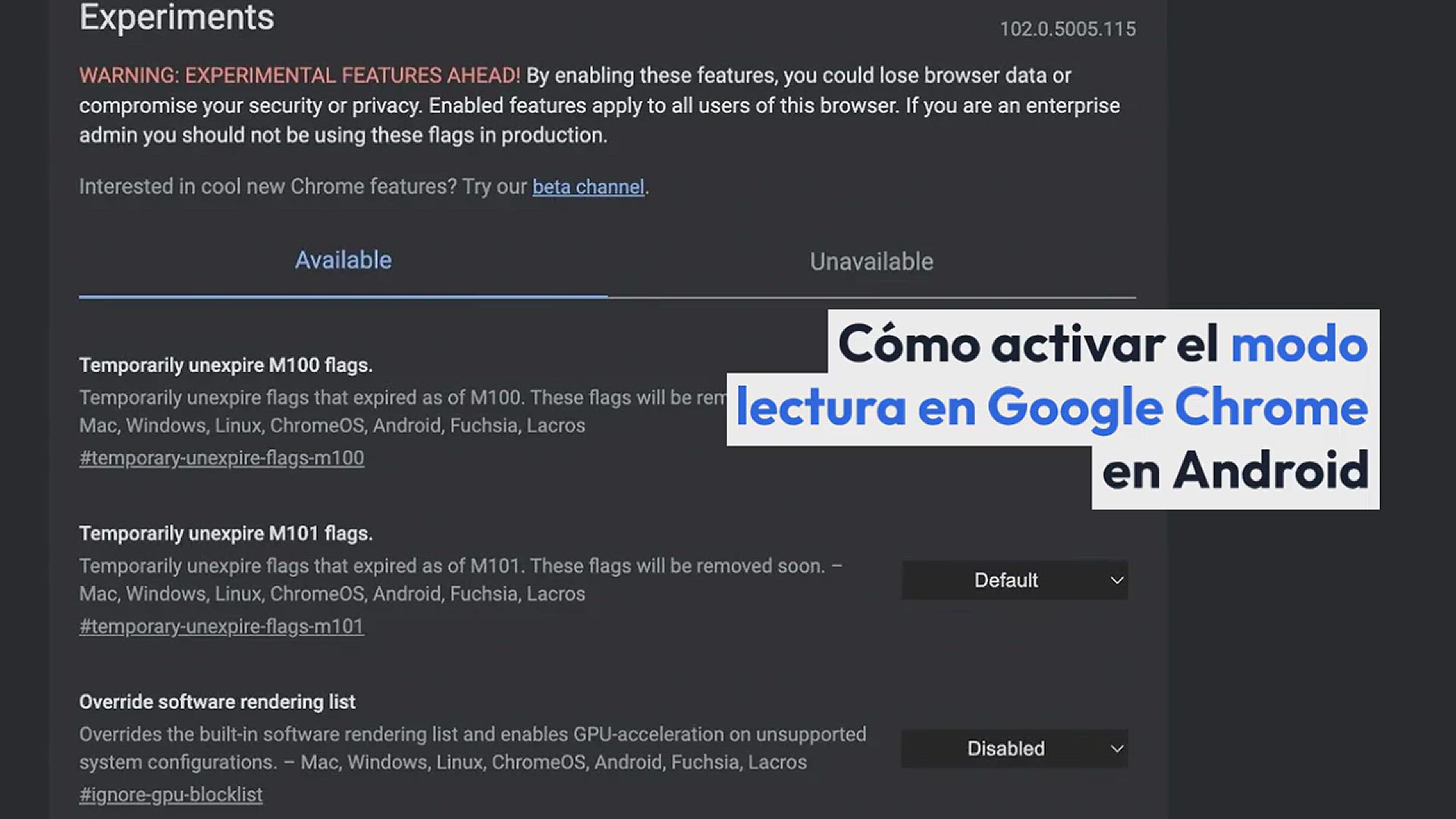Click the #temporary-unexpire-flags-m101 anchor link
The height and width of the screenshot is (819, 1456).
click(x=221, y=626)
